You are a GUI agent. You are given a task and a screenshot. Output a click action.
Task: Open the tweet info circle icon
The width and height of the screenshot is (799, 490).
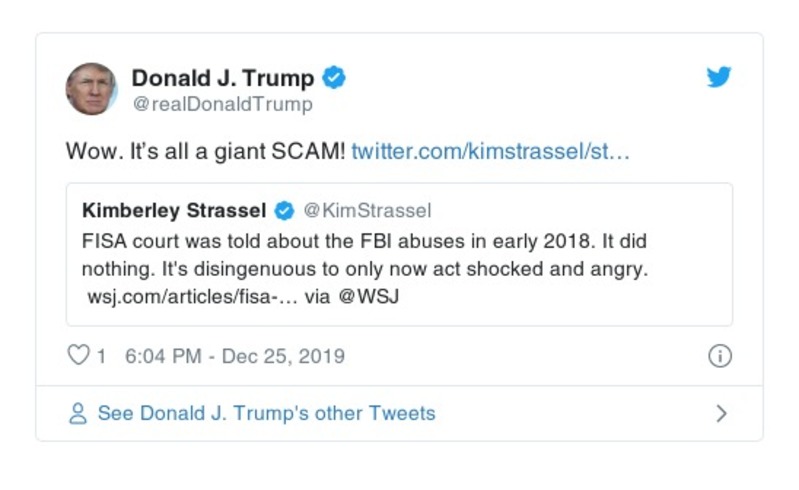[719, 356]
